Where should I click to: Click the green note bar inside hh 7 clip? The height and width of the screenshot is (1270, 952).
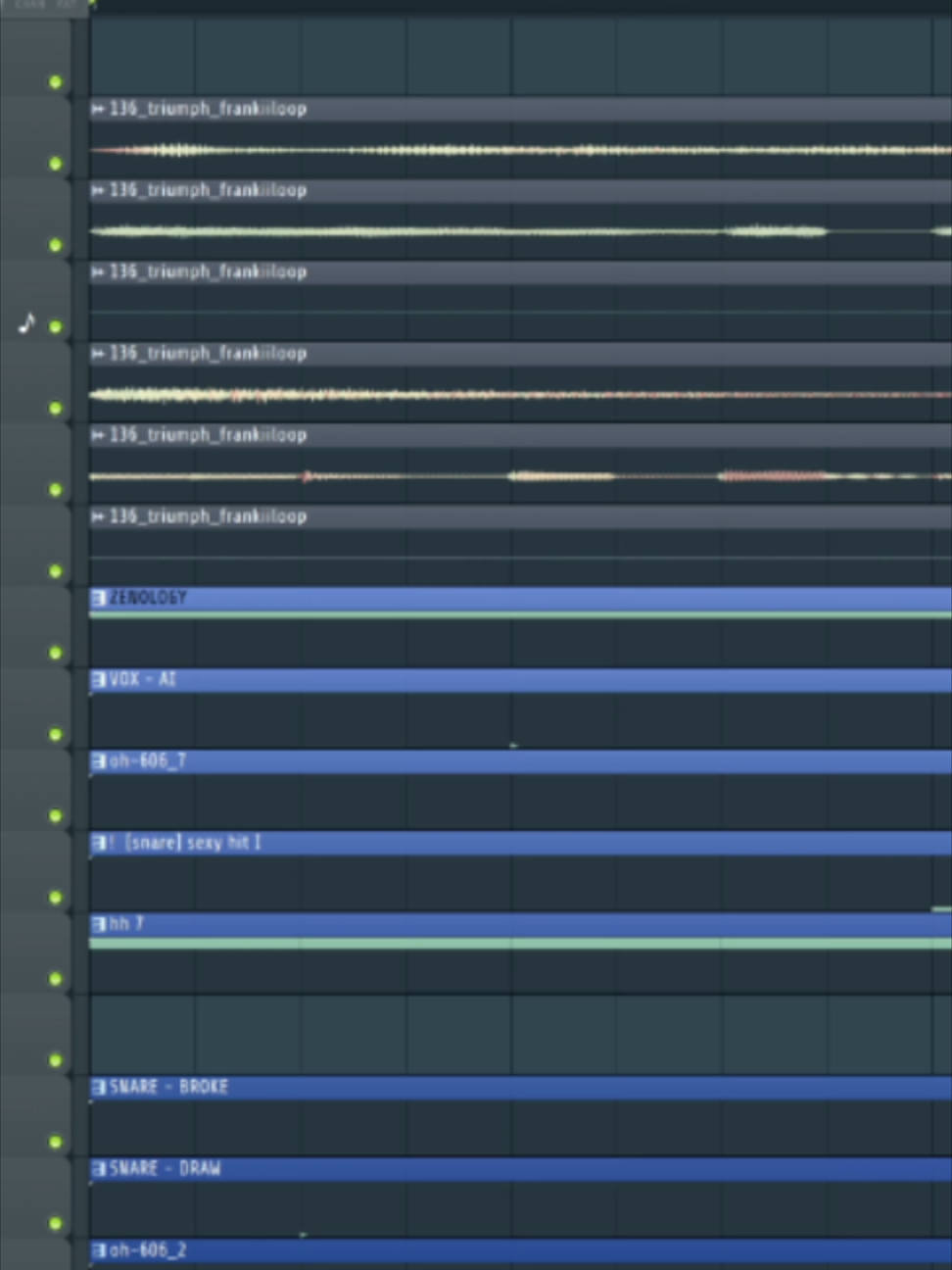(520, 943)
